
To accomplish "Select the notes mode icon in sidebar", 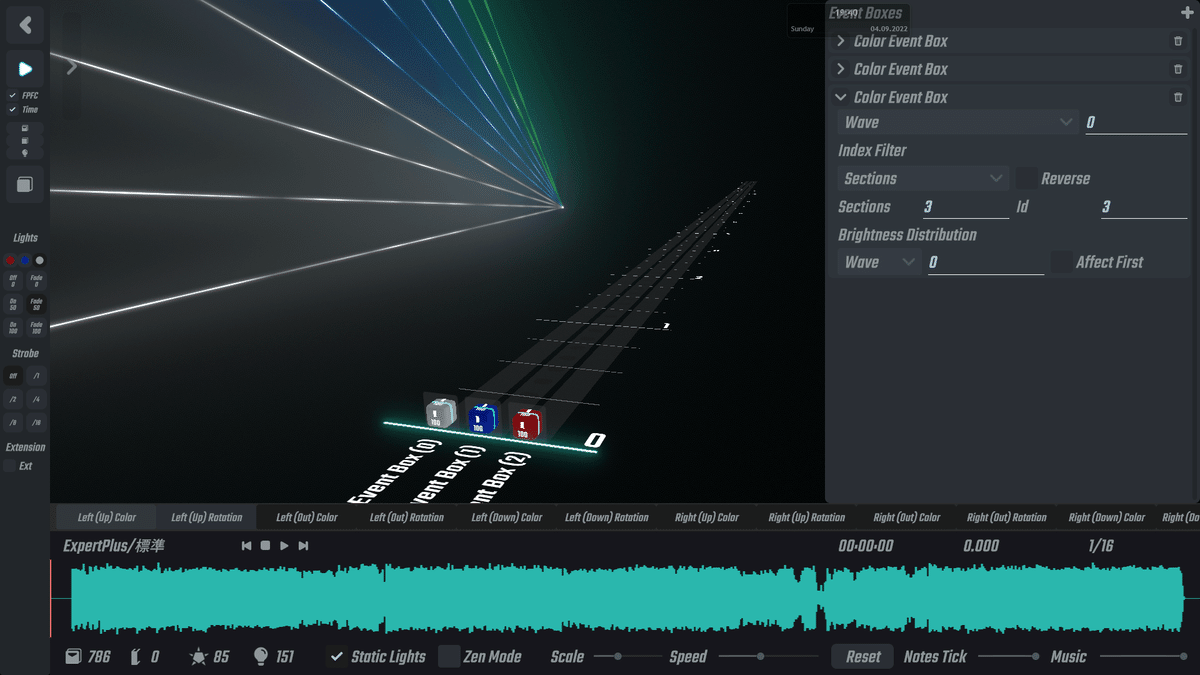I will click(25, 128).
